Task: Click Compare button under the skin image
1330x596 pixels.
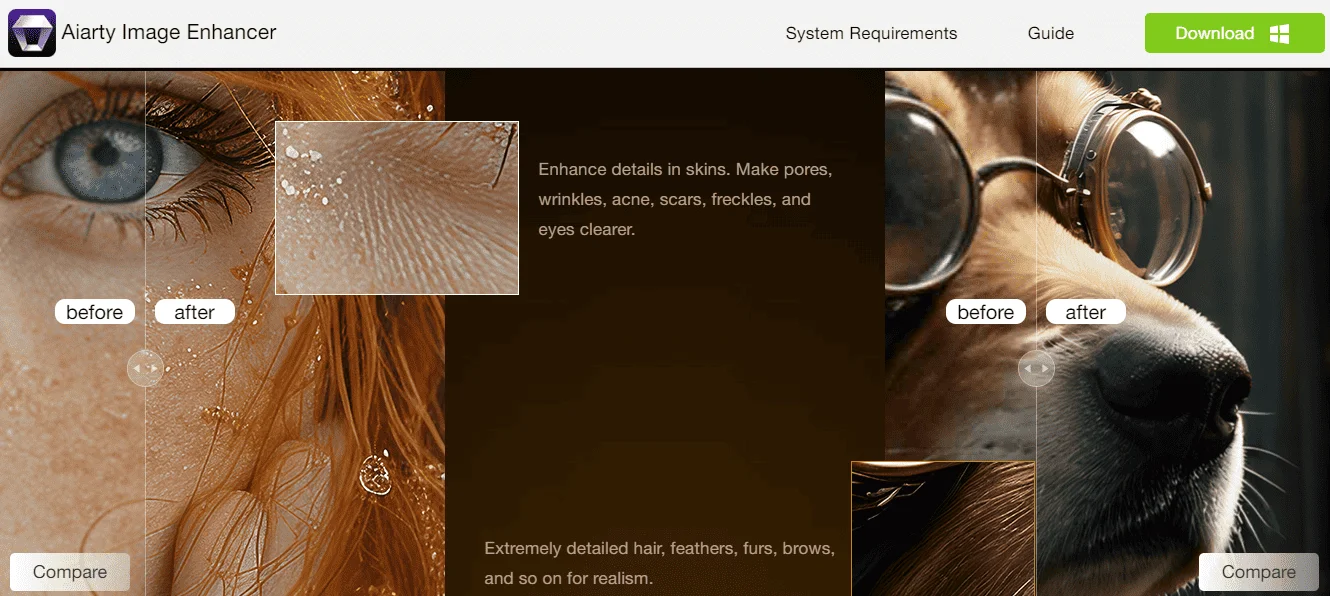Action: click(x=70, y=572)
